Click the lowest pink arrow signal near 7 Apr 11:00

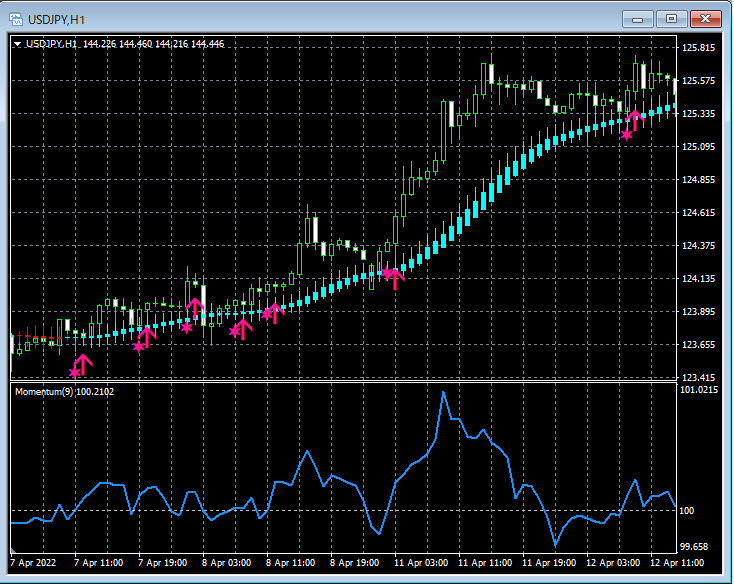click(x=82, y=363)
